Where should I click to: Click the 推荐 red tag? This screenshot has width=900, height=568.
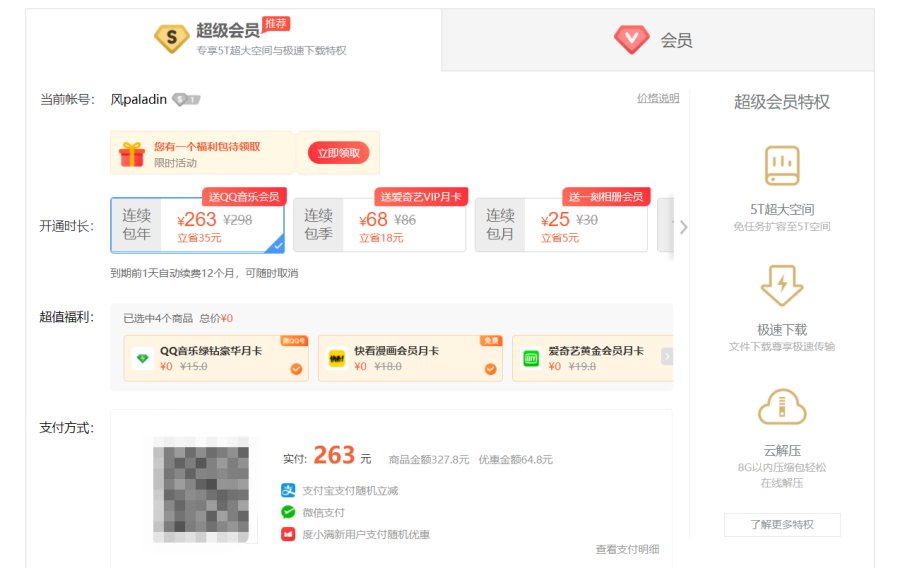point(276,24)
